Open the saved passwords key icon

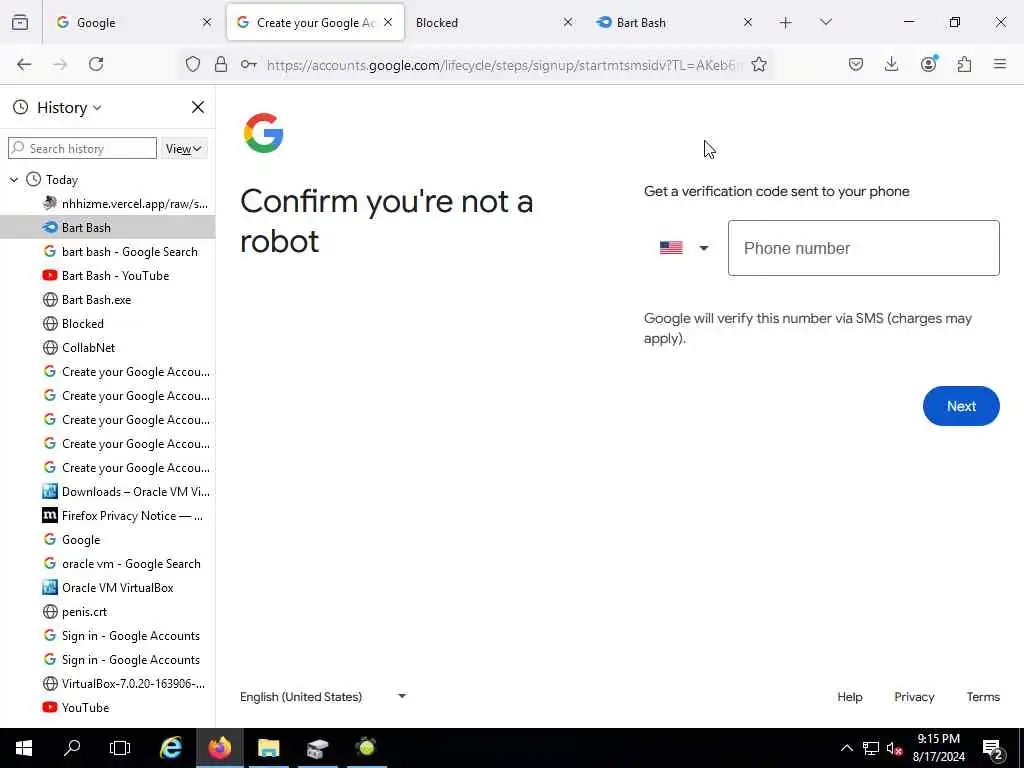click(248, 64)
